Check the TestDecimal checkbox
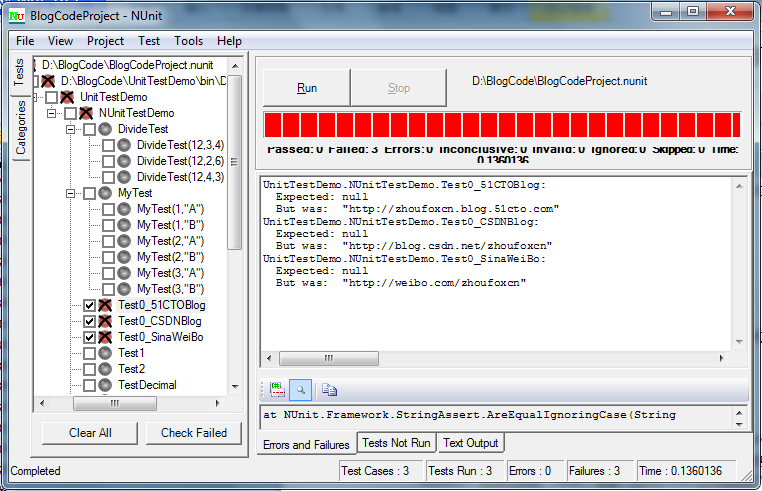The width and height of the screenshot is (762, 491). 89,386
